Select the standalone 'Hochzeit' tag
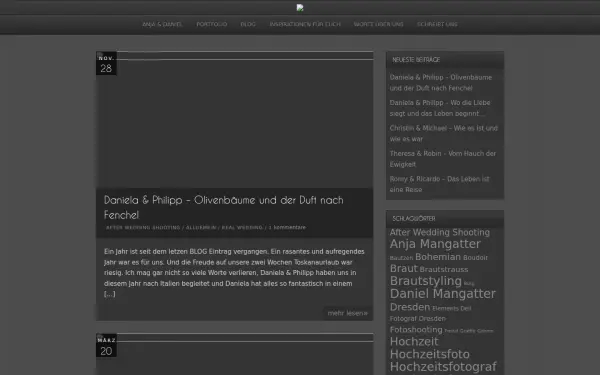This screenshot has height=375, width=600. click(x=414, y=341)
